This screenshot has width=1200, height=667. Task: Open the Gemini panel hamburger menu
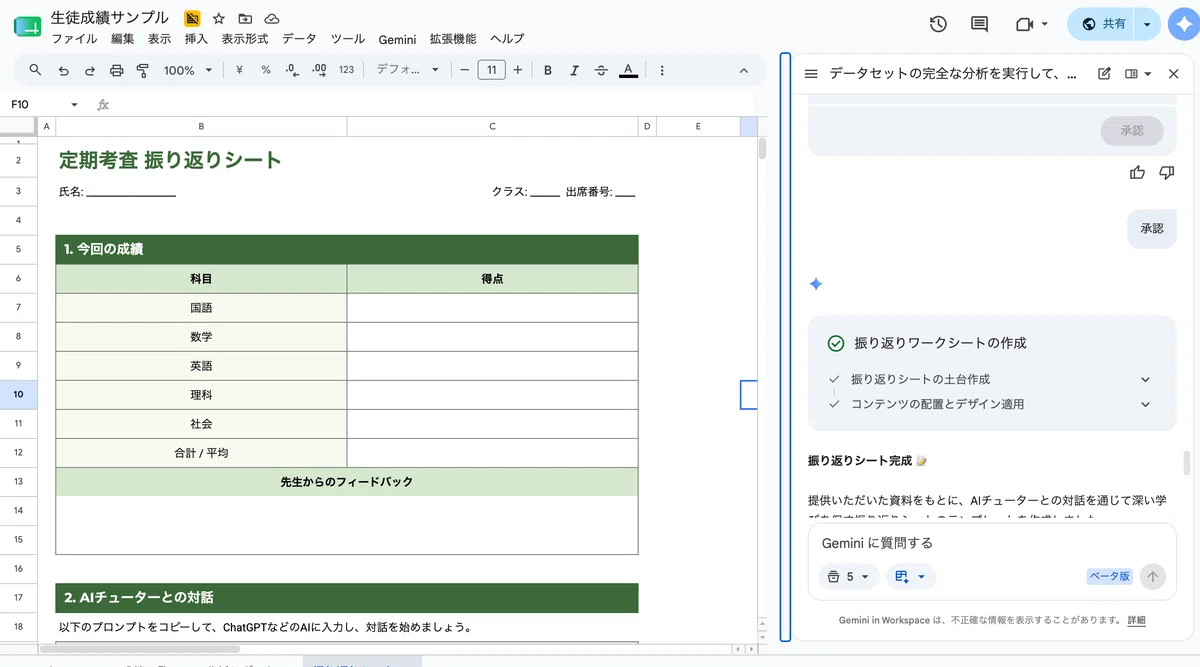pyautogui.click(x=811, y=74)
